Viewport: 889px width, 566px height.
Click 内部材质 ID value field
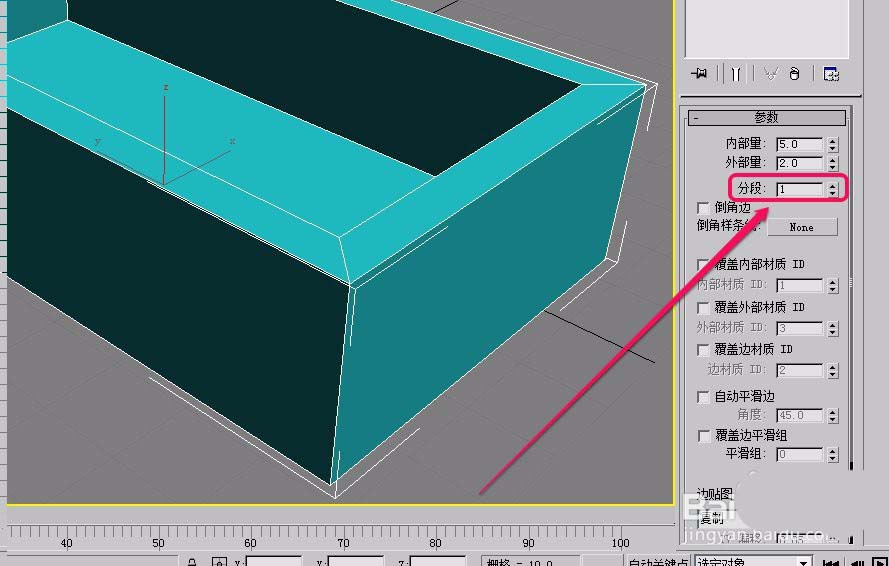click(x=799, y=285)
